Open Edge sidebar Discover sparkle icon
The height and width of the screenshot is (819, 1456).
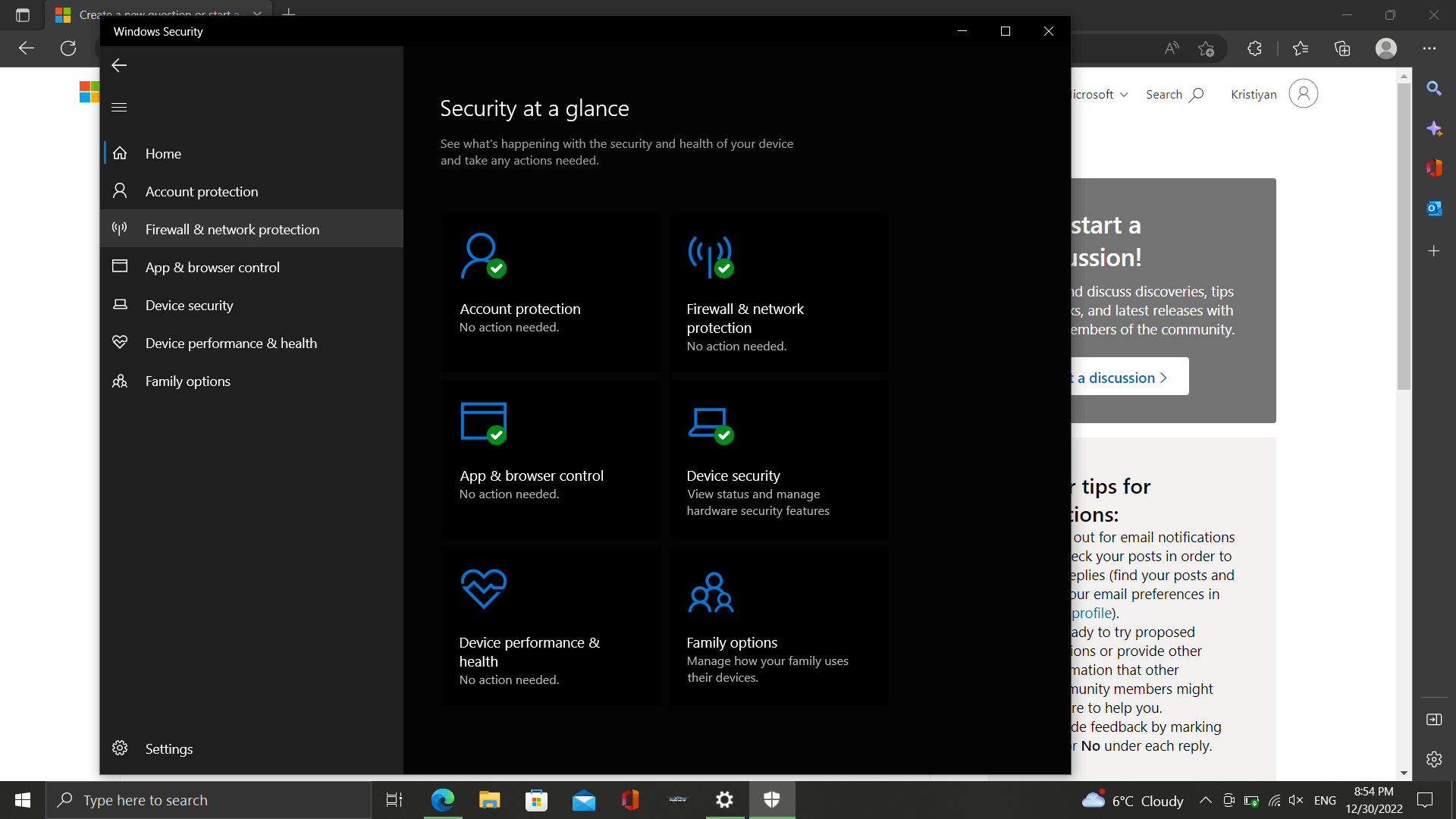click(x=1434, y=129)
